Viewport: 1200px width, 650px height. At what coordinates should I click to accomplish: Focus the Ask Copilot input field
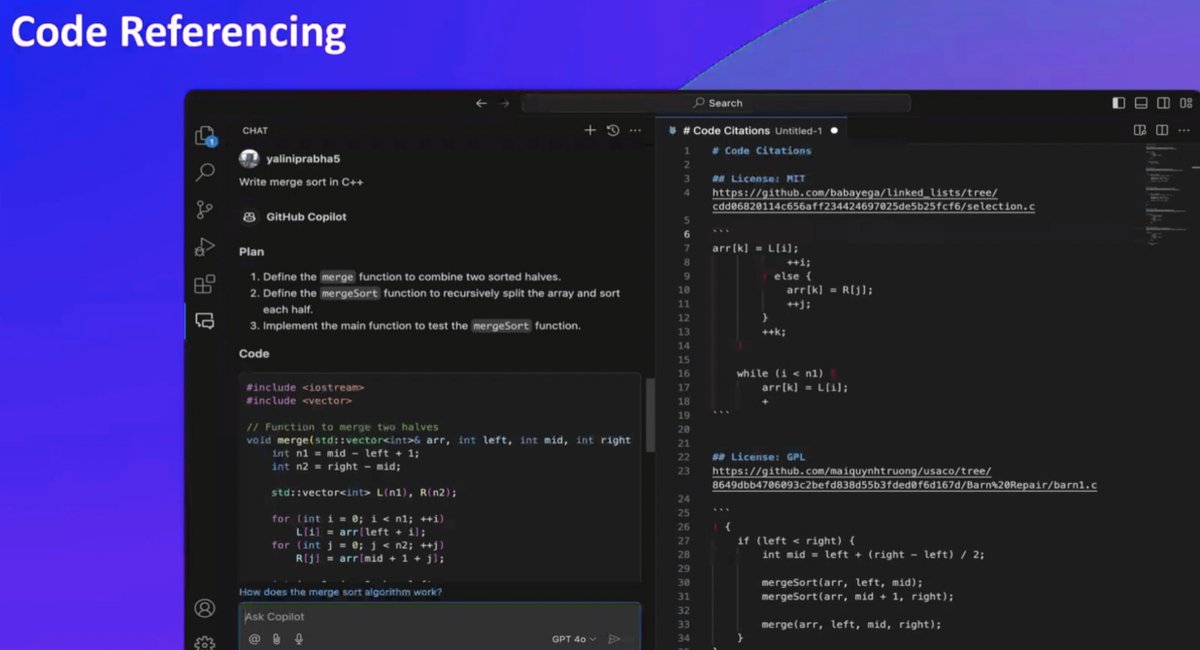[440, 617]
